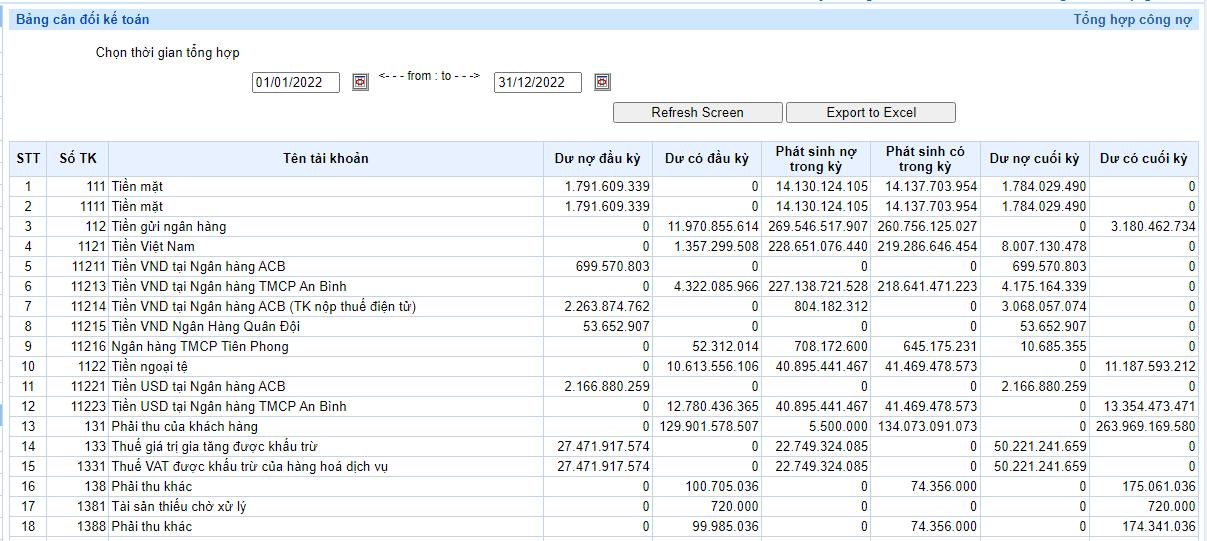Click the STT column header
This screenshot has width=1207, height=541.
pyautogui.click(x=29, y=158)
